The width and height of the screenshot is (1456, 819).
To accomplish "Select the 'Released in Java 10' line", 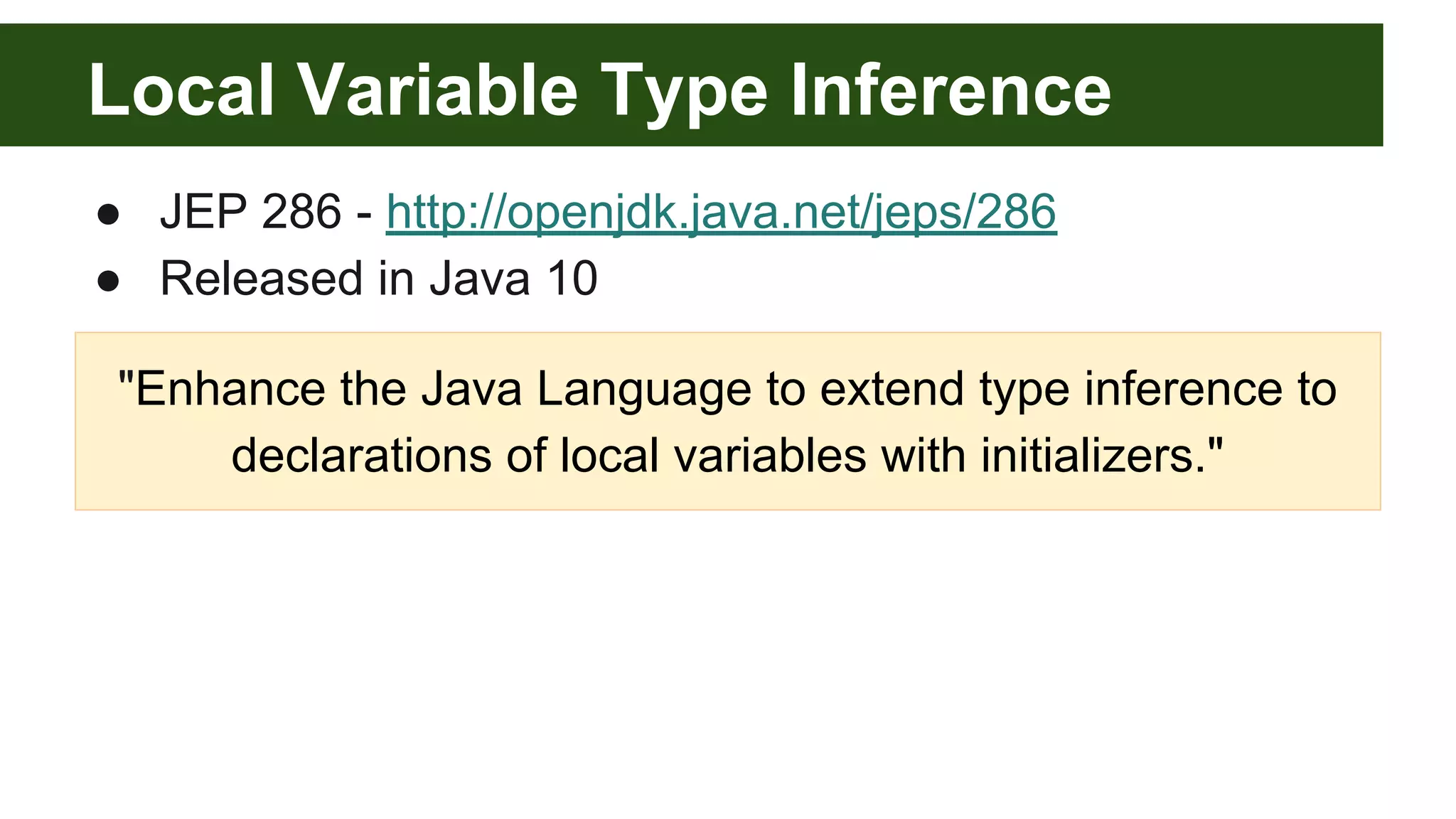I will tap(378, 278).
